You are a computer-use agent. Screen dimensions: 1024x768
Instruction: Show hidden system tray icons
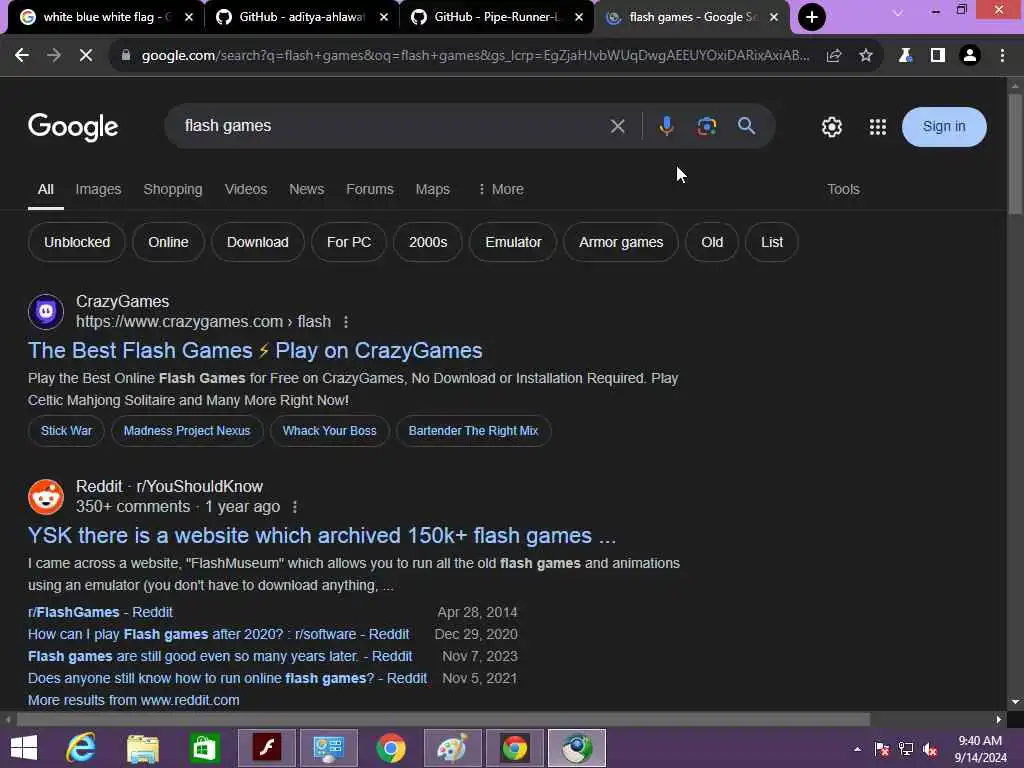point(857,749)
